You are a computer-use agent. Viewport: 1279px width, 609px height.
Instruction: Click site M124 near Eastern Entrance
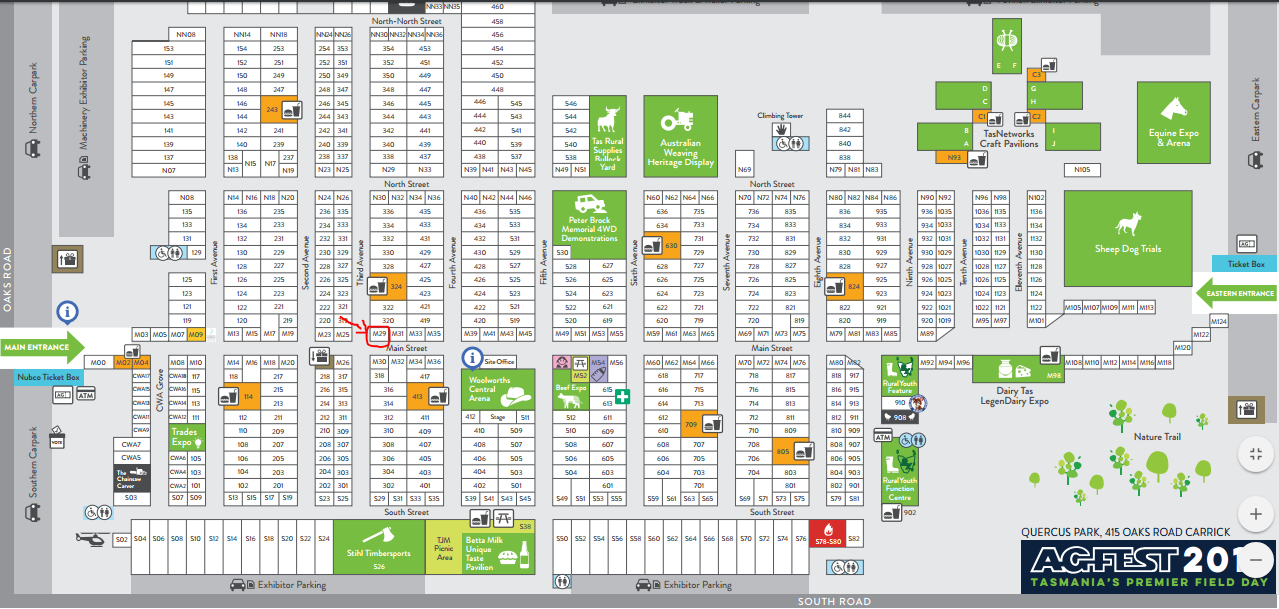(x=1218, y=321)
